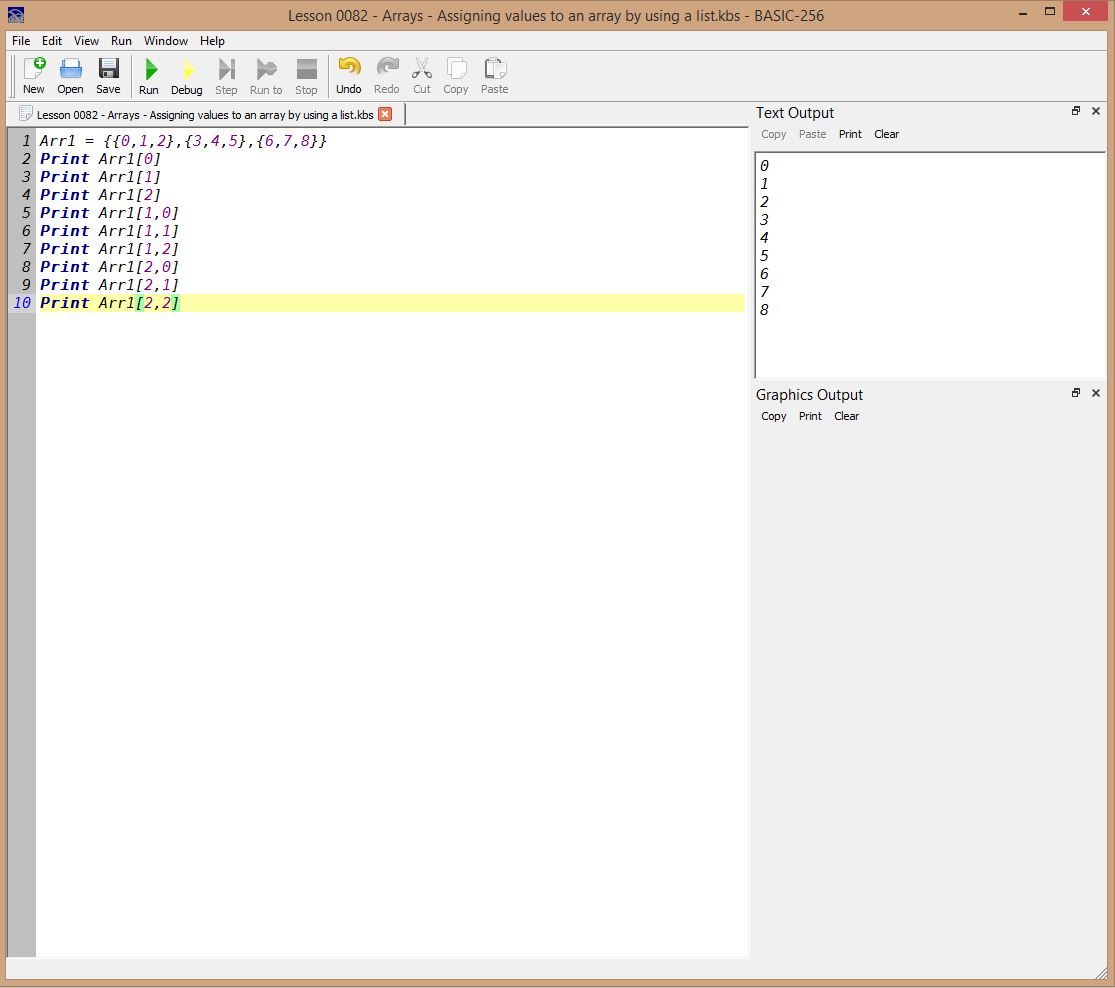1115x988 pixels.
Task: Close the Graphics Output panel
Action: (x=1096, y=393)
